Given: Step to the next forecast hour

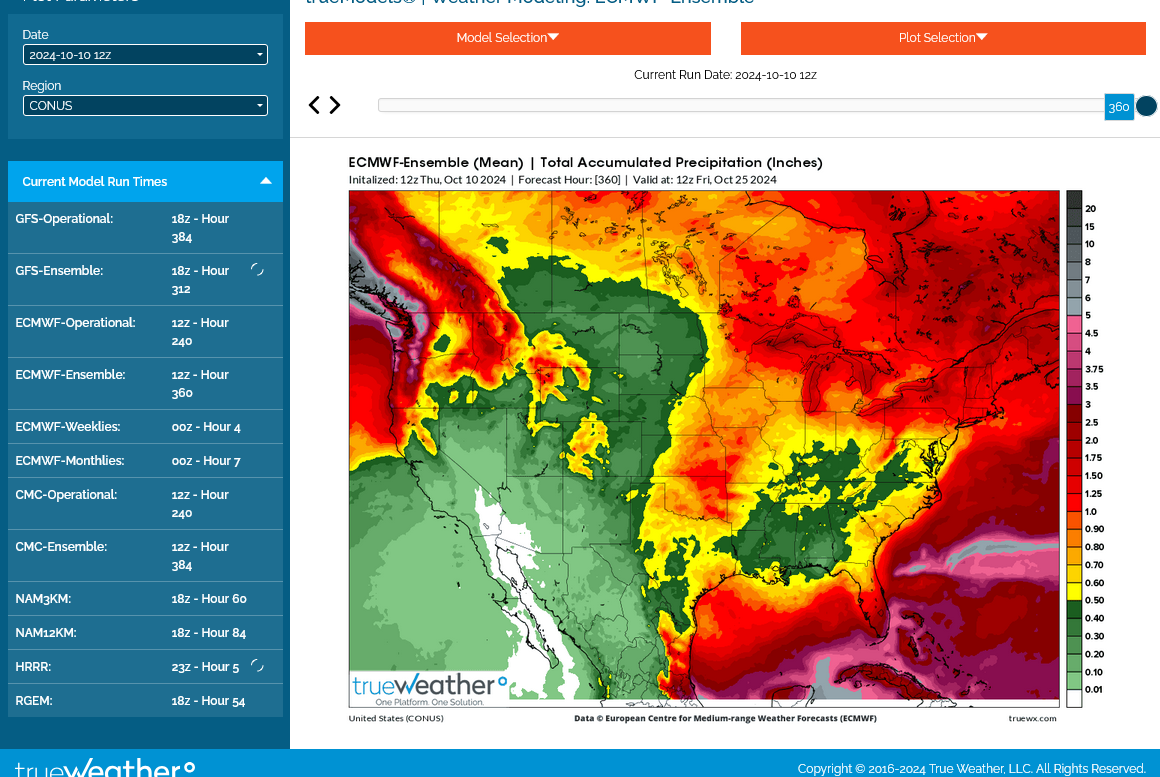Looking at the screenshot, I should 335,105.
